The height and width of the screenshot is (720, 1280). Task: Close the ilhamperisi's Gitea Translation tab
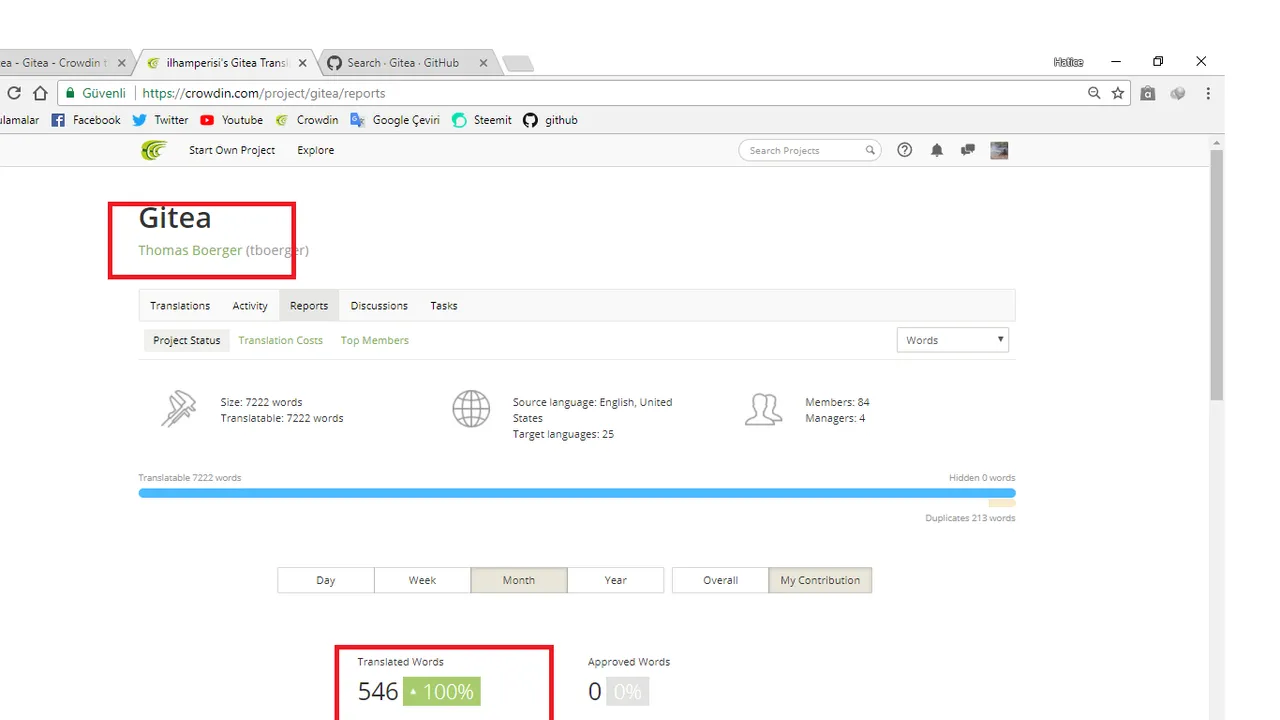[303, 62]
